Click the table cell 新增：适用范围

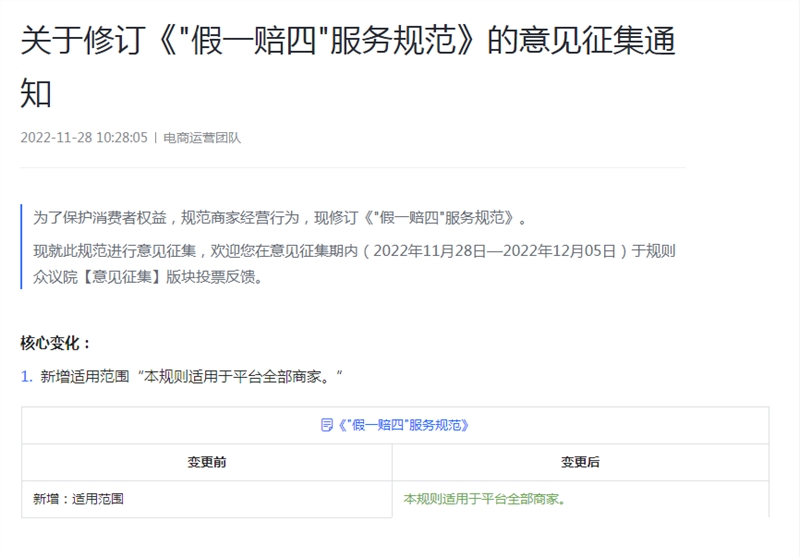click(78, 498)
